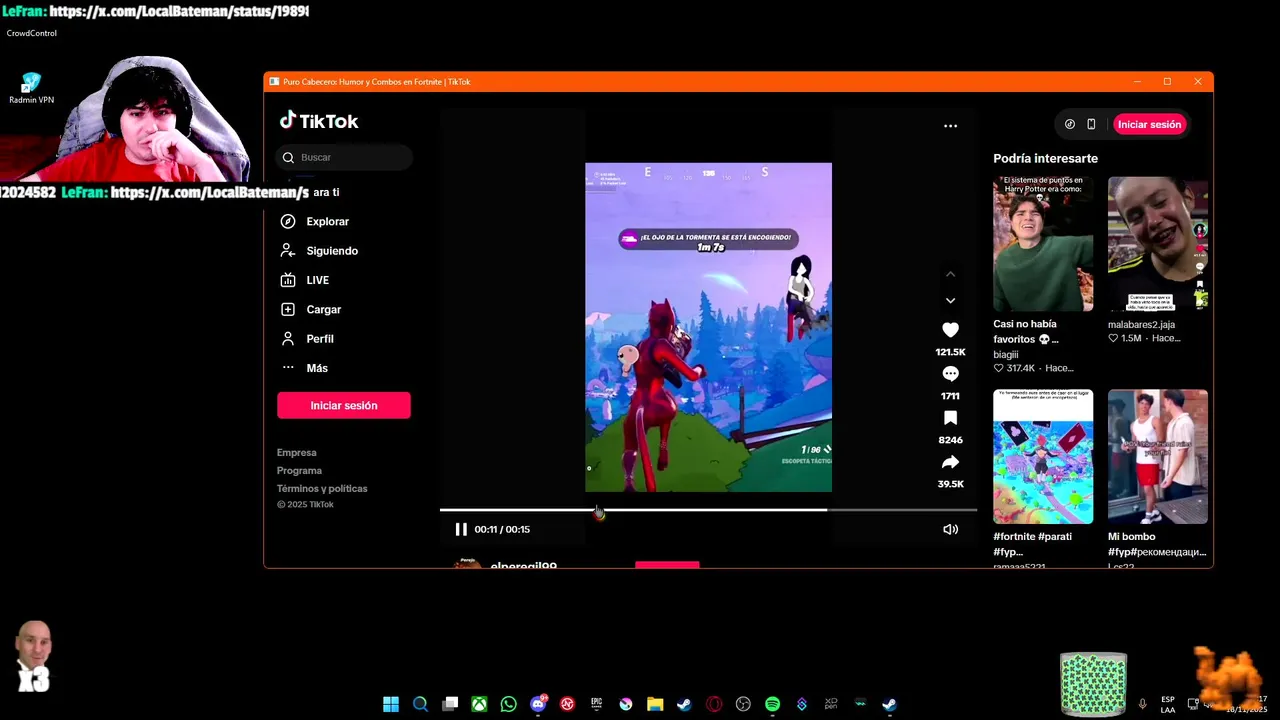Open File Explorer from taskbar
Screen dimensions: 1280x720
(655, 704)
